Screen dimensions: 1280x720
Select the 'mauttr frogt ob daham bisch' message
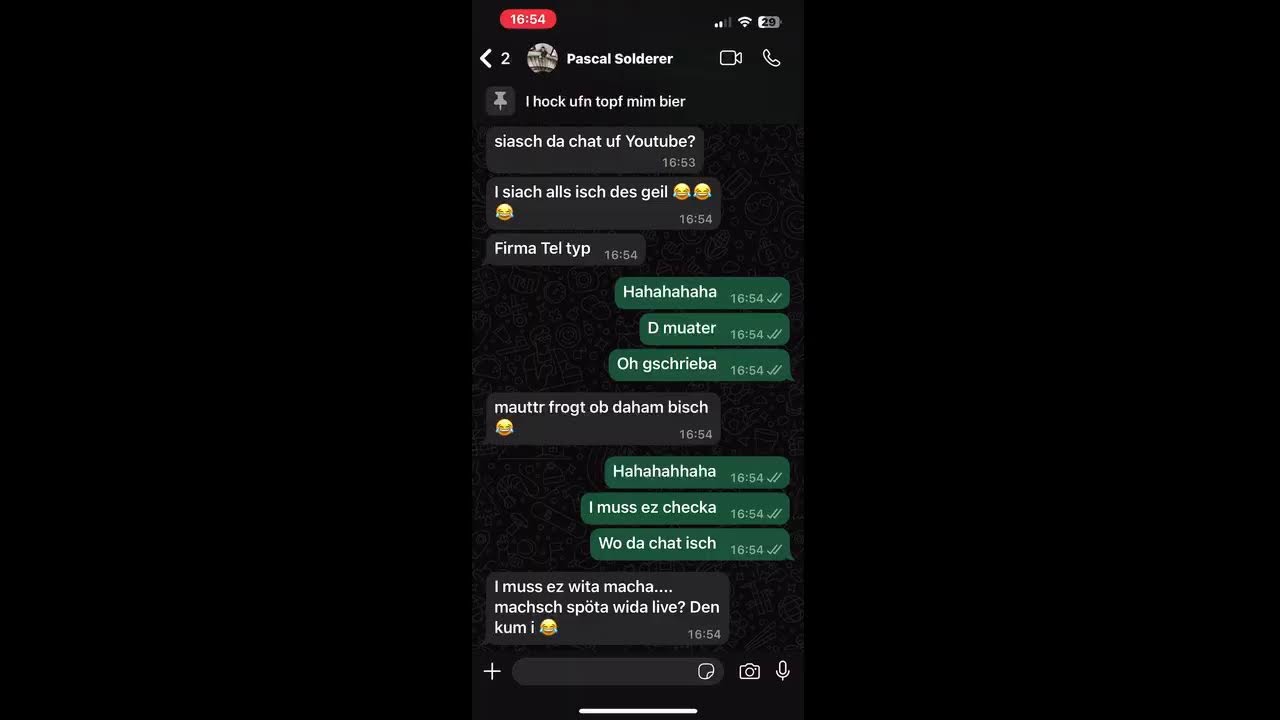(603, 418)
